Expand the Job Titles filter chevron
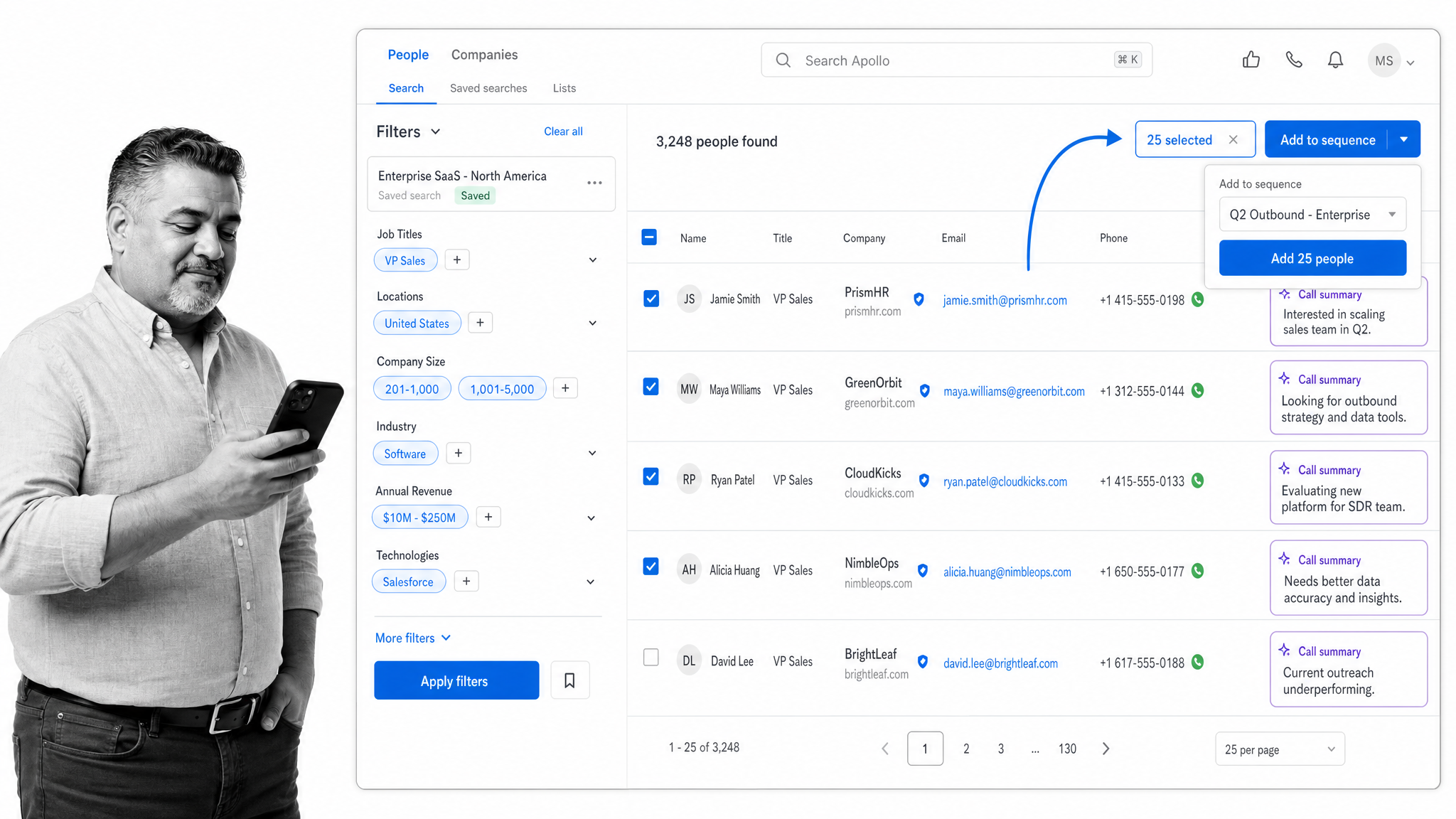This screenshot has width=1456, height=819. click(x=593, y=260)
